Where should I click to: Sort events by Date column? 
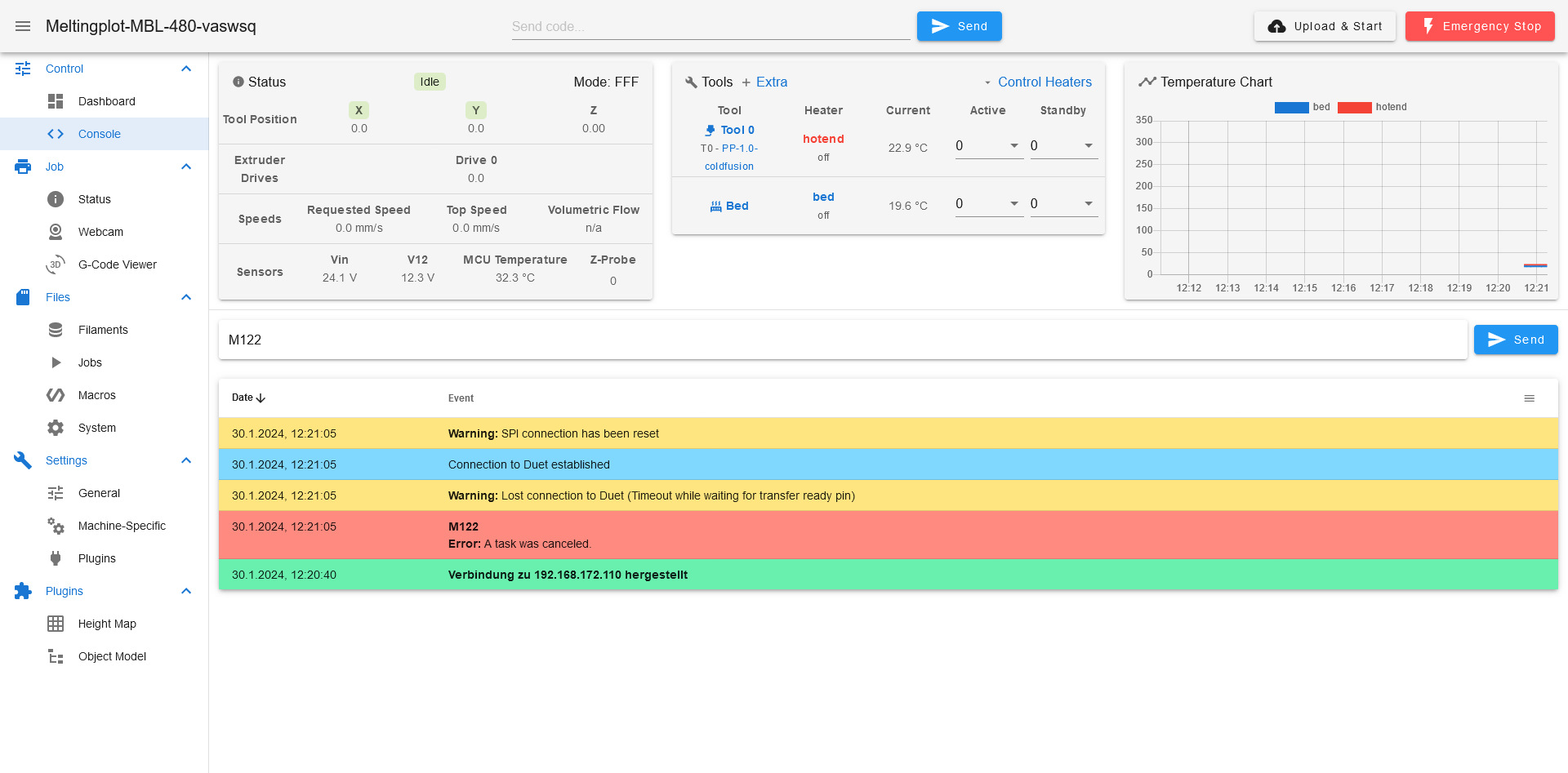248,398
